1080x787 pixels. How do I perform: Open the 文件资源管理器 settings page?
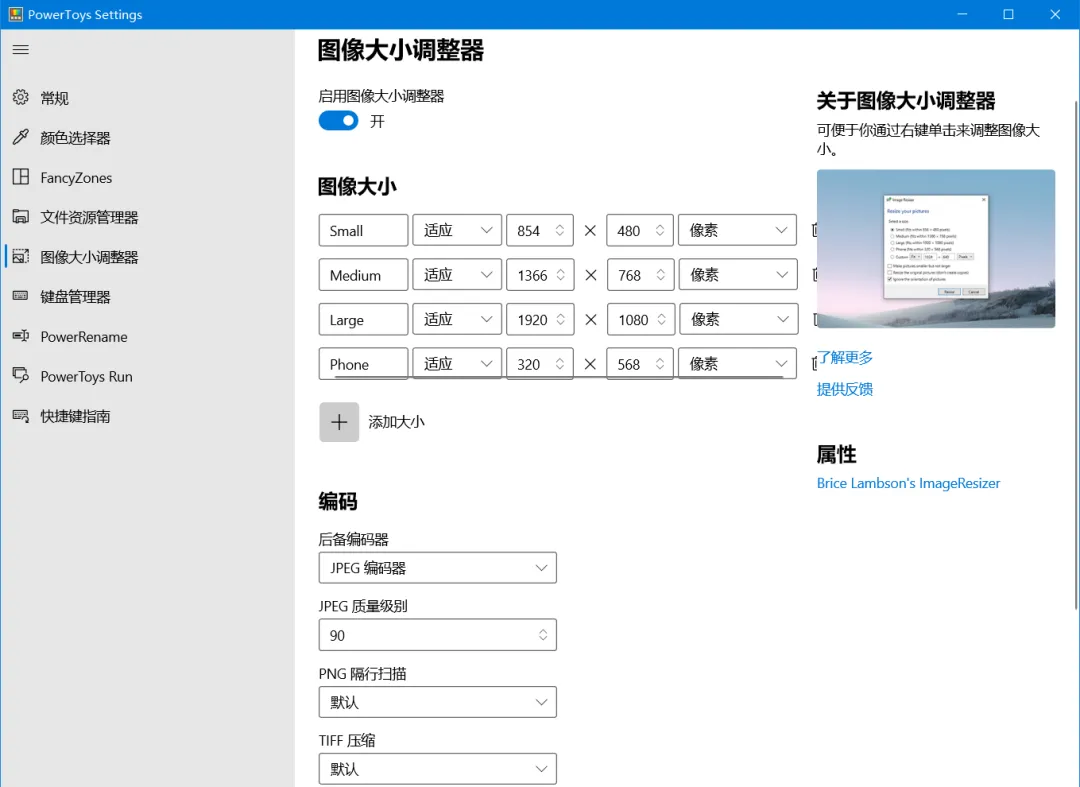(89, 218)
